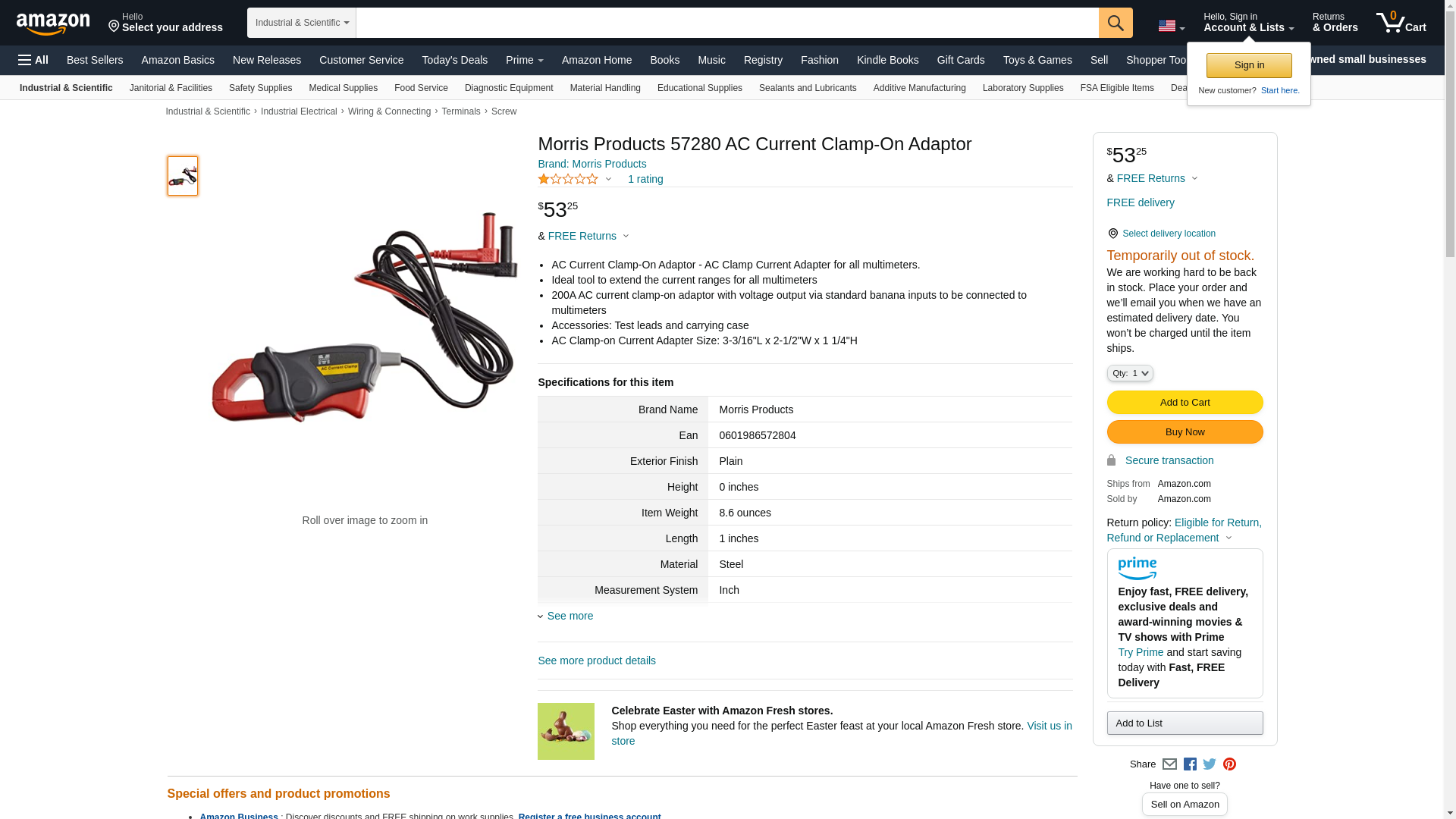Screen dimensions: 1456x819
Task: Click the search magnifier button
Action: point(1115,23)
